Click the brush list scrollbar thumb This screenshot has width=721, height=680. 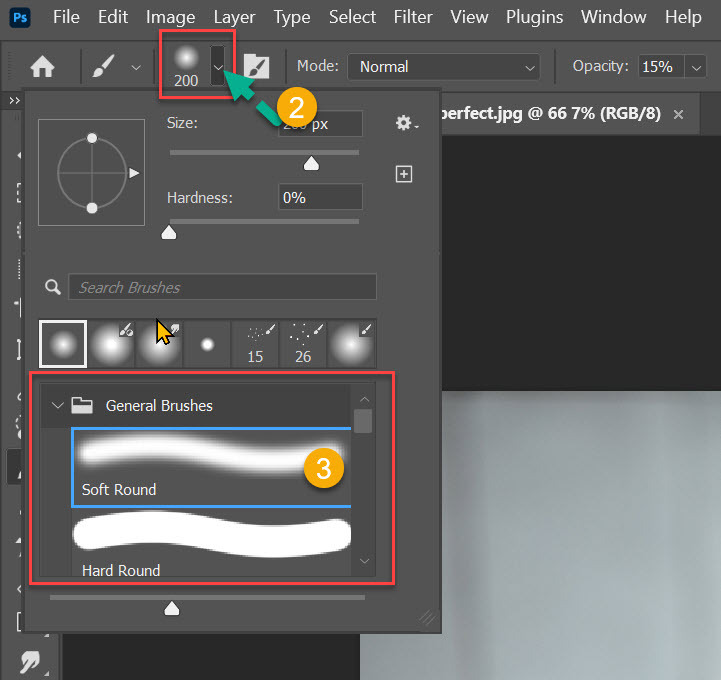click(363, 421)
